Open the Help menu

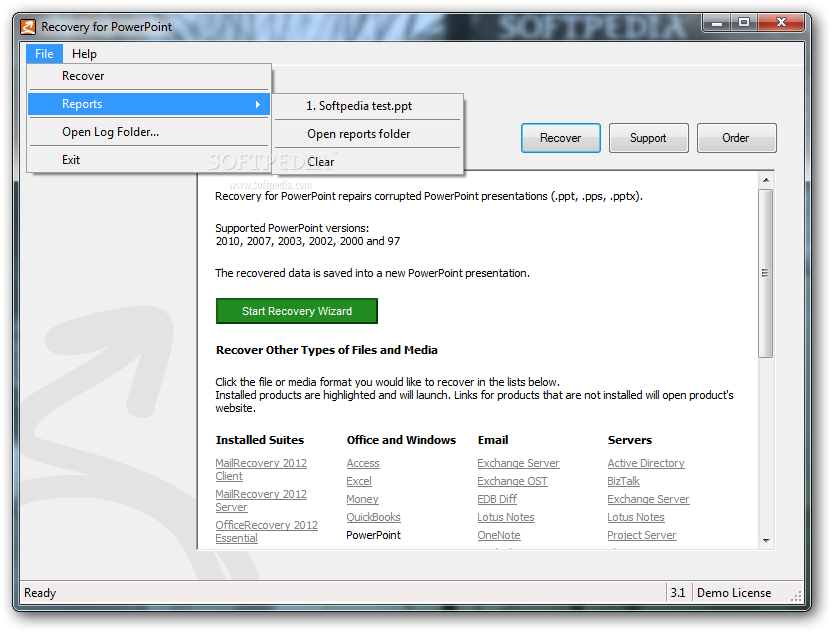pos(84,54)
